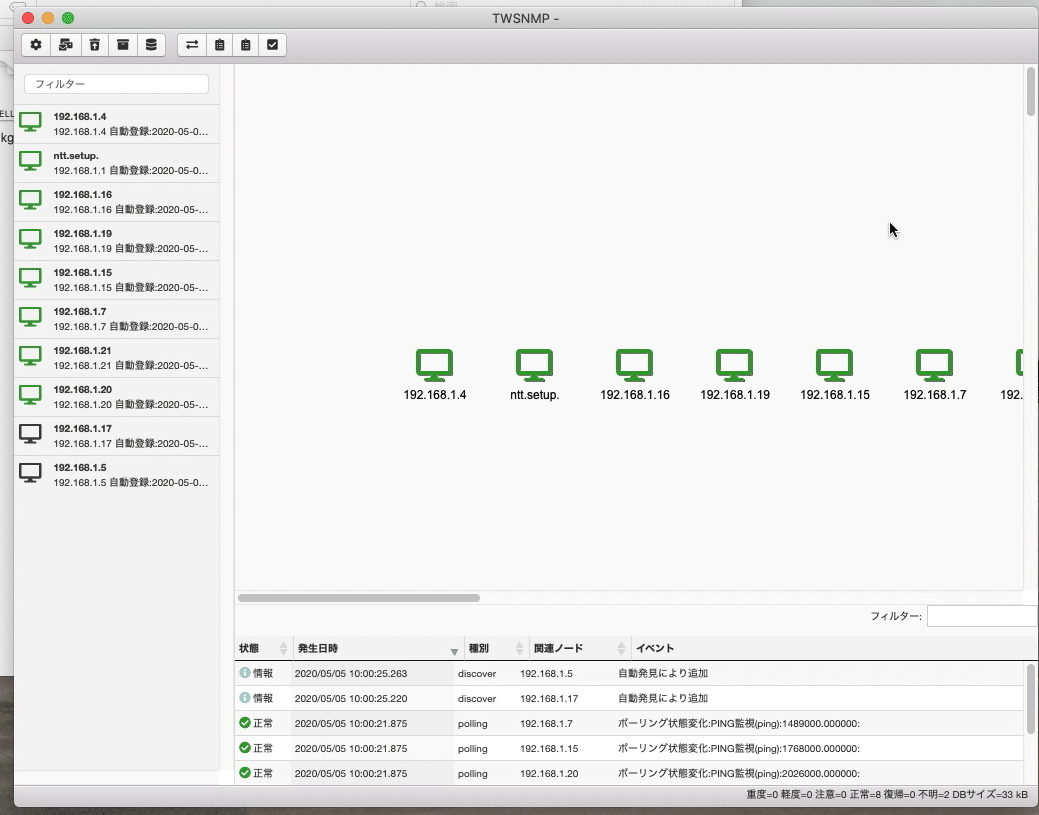The image size is (1039, 815).
Task: Click the polling cell for 192.168.1.7
Action: pyautogui.click(x=472, y=724)
